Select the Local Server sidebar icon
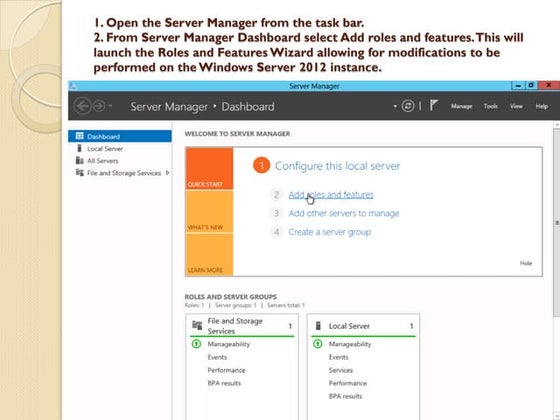The height and width of the screenshot is (420, 560). (x=79, y=149)
